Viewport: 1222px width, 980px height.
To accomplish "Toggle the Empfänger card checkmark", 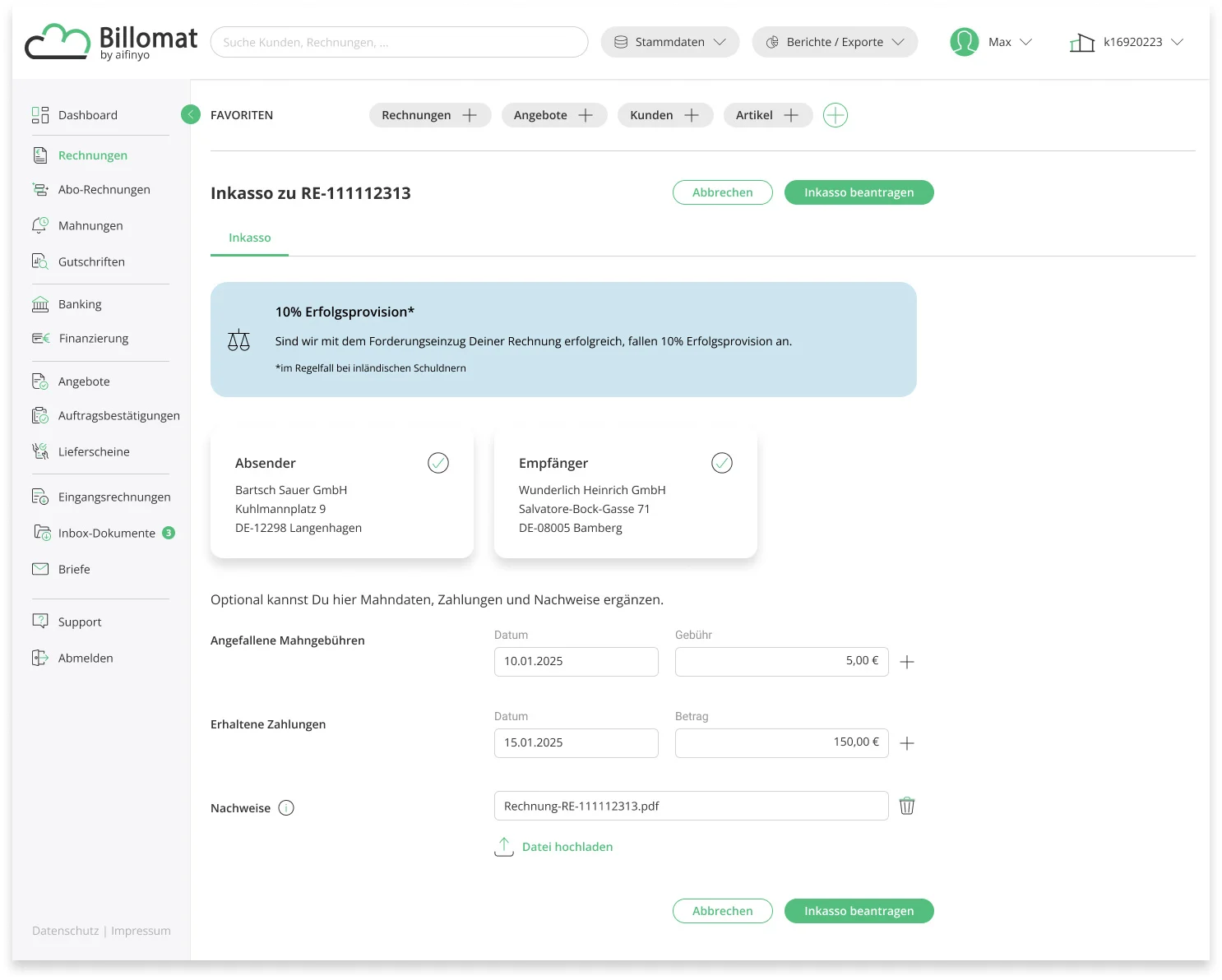I will [722, 463].
